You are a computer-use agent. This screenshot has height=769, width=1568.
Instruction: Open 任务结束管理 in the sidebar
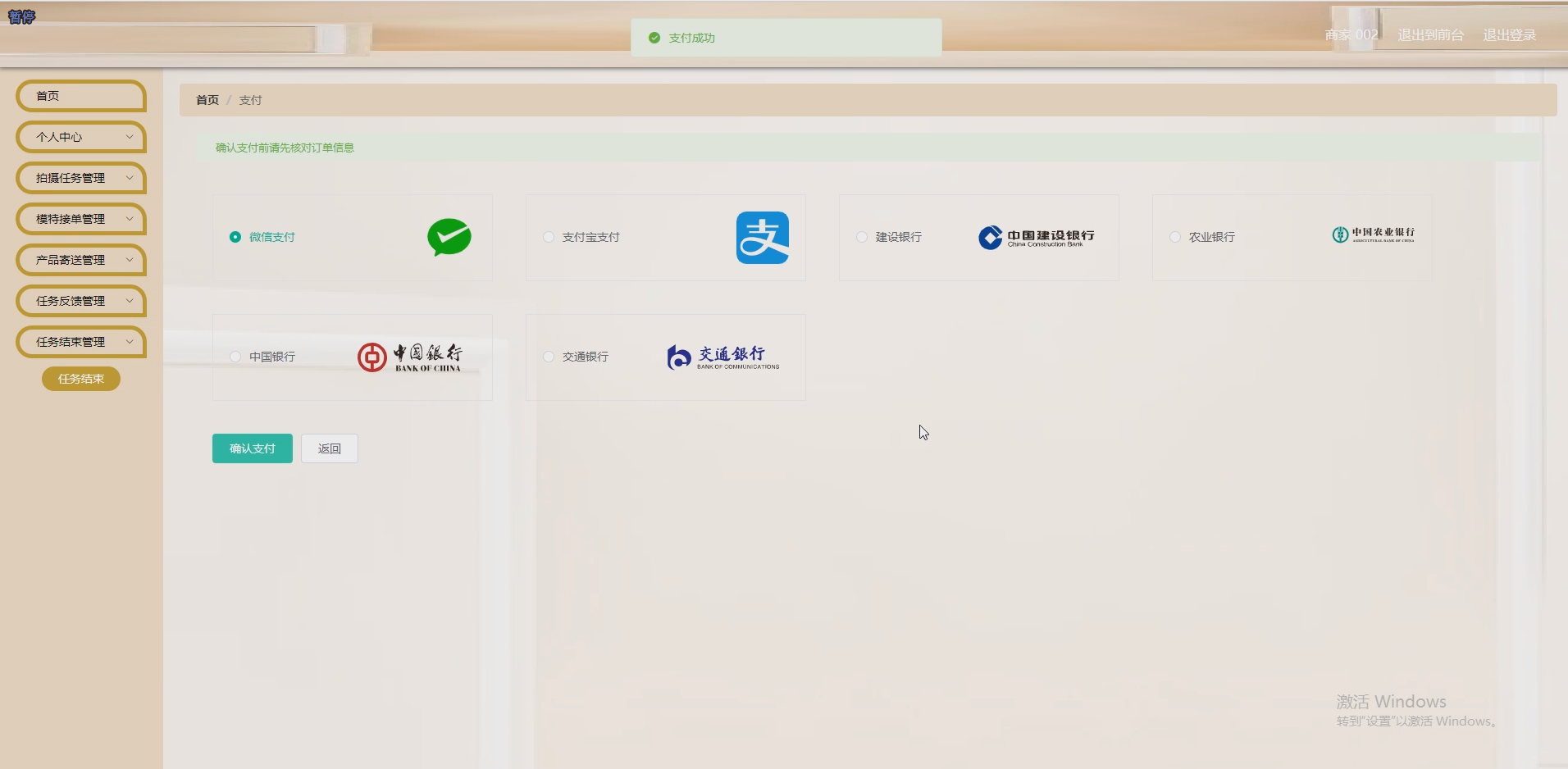click(x=81, y=342)
